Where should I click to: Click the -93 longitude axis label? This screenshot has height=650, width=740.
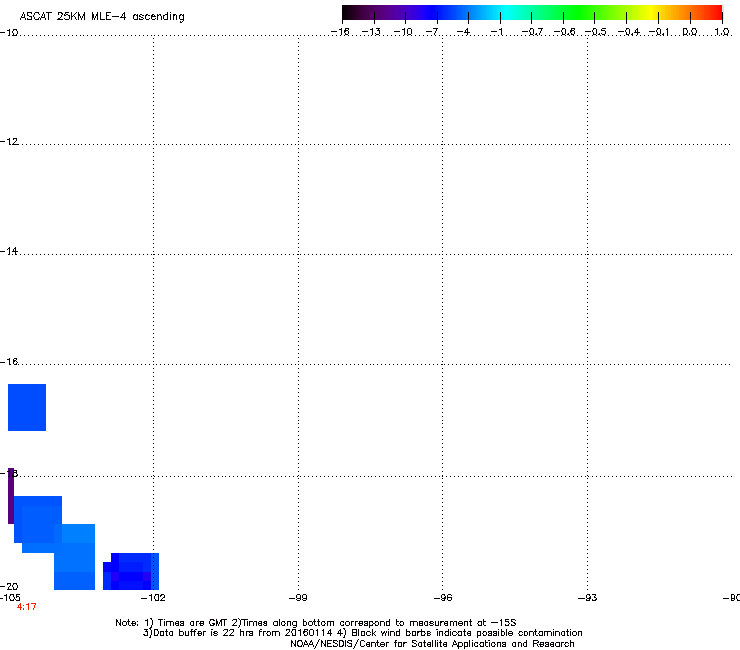click(x=588, y=598)
